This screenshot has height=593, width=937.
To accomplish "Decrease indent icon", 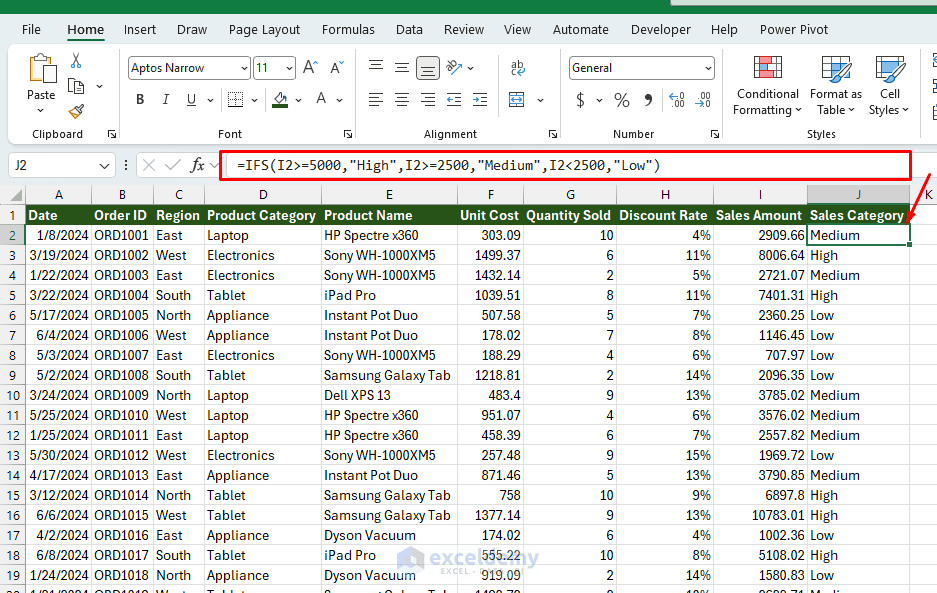I will point(454,100).
